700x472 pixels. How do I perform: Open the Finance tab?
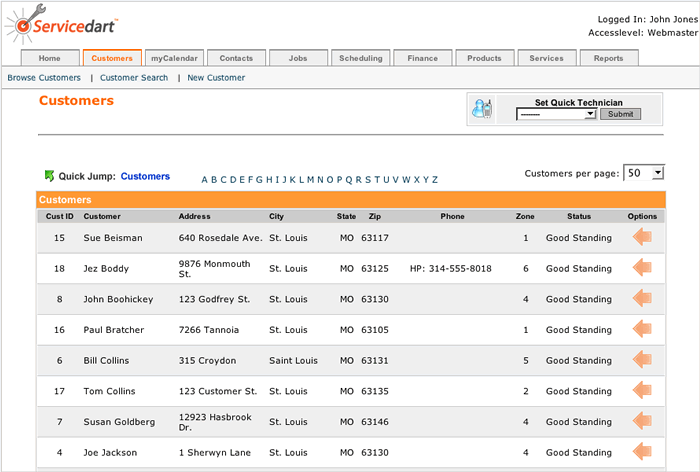pos(422,58)
